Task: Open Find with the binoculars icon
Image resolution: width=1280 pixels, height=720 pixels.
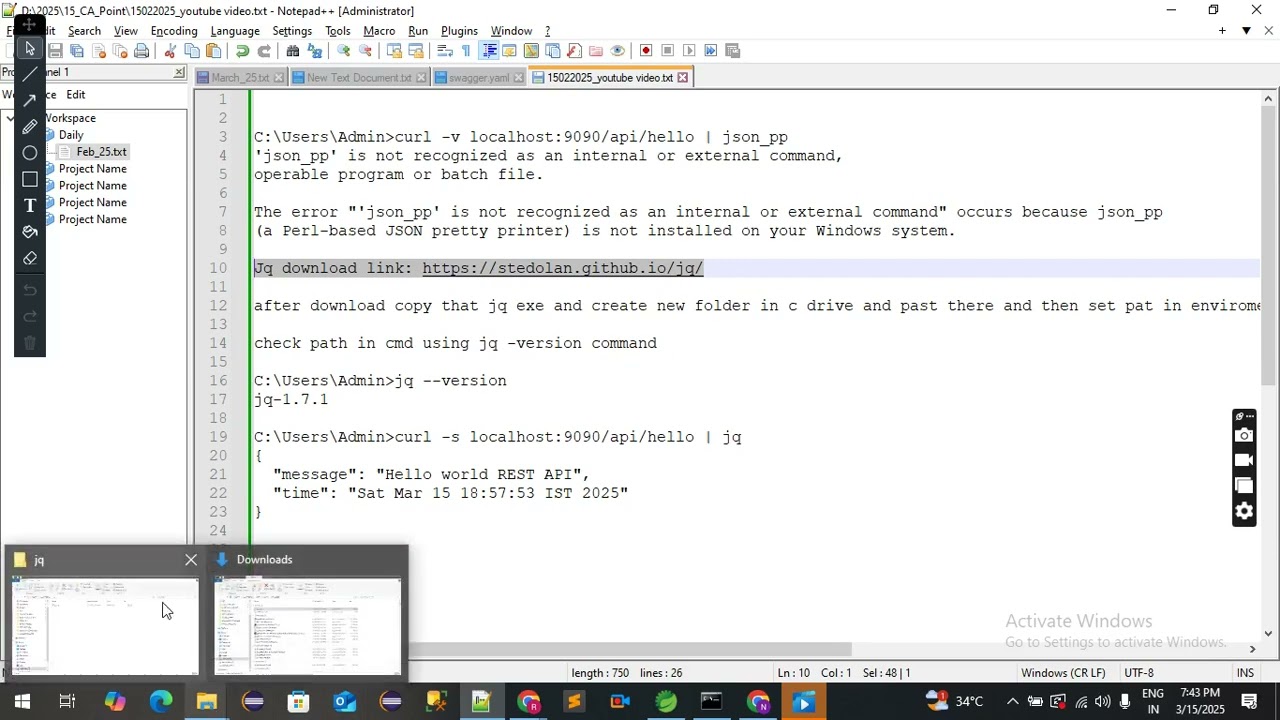Action: [x=293, y=51]
